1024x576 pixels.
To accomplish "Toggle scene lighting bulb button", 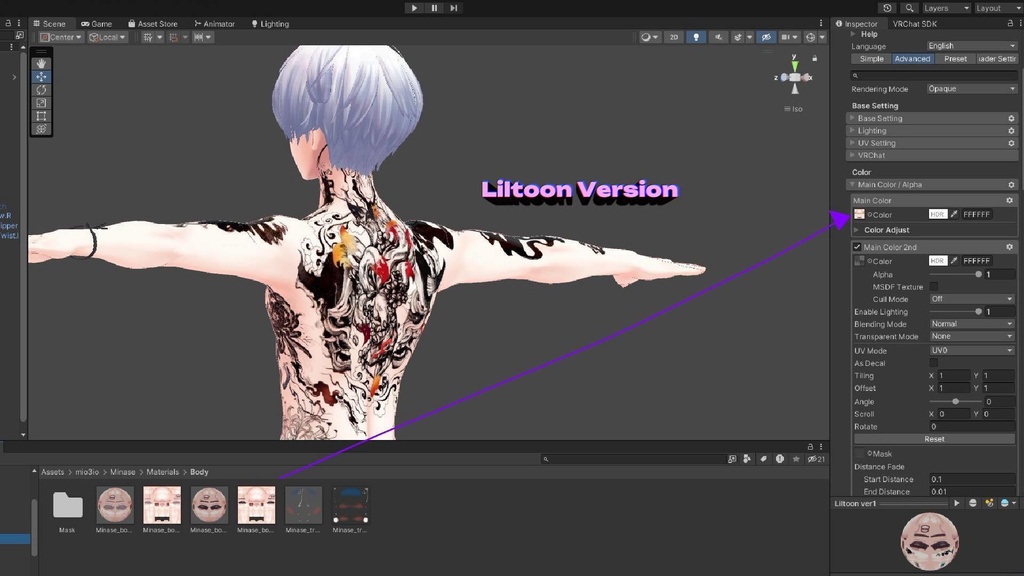I will point(696,37).
